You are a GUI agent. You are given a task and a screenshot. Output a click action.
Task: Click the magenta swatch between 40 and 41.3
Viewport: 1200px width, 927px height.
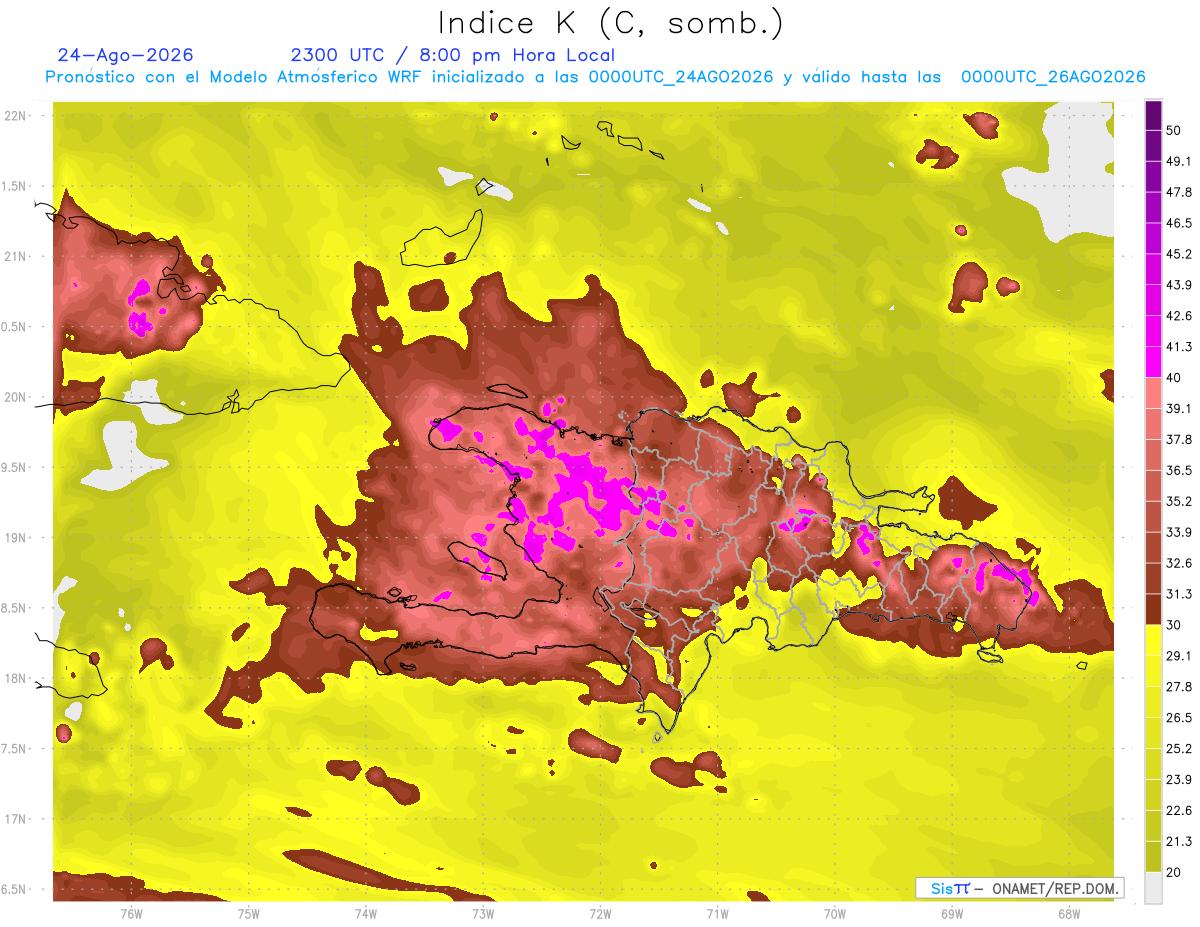[x=1154, y=362]
